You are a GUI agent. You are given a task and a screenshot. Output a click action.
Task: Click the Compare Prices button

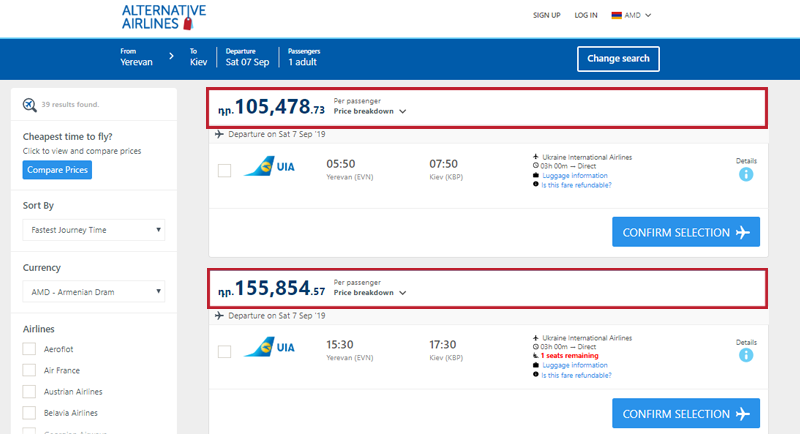57,170
